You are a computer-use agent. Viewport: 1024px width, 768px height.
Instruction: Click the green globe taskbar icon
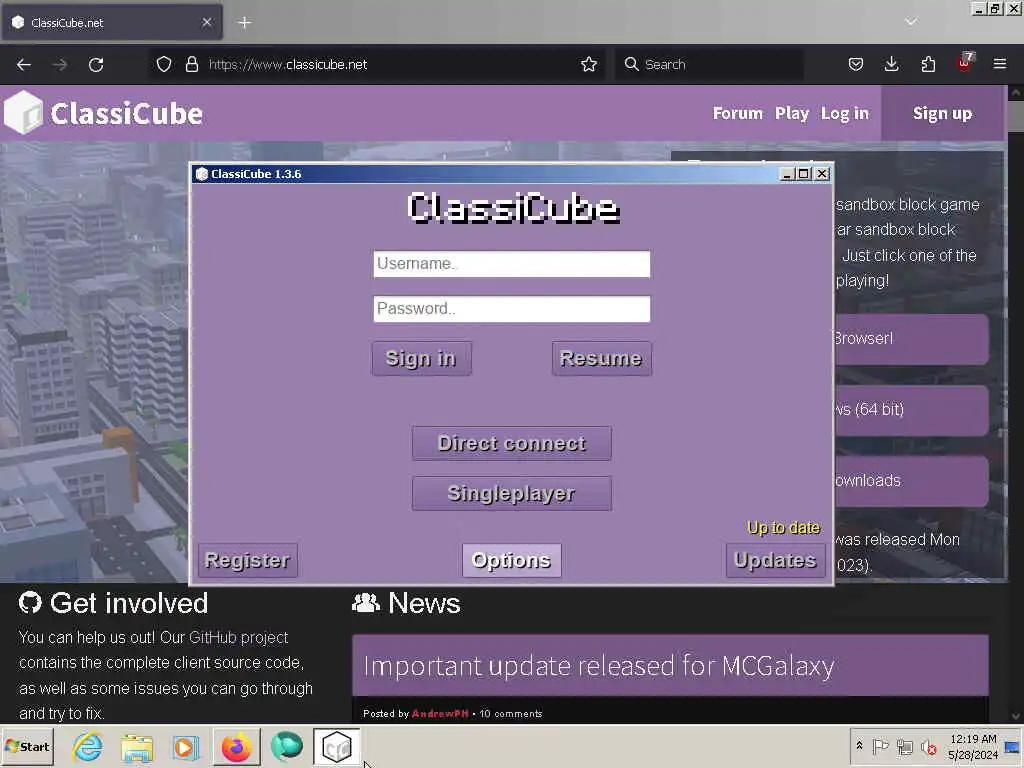tap(287, 746)
